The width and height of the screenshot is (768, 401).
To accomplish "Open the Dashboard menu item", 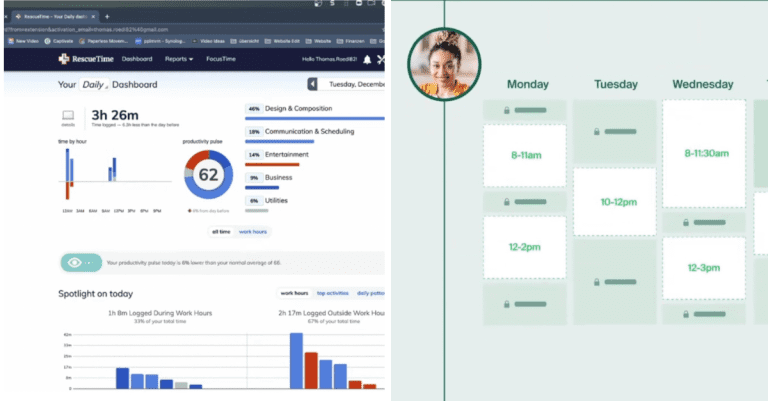I will click(137, 59).
